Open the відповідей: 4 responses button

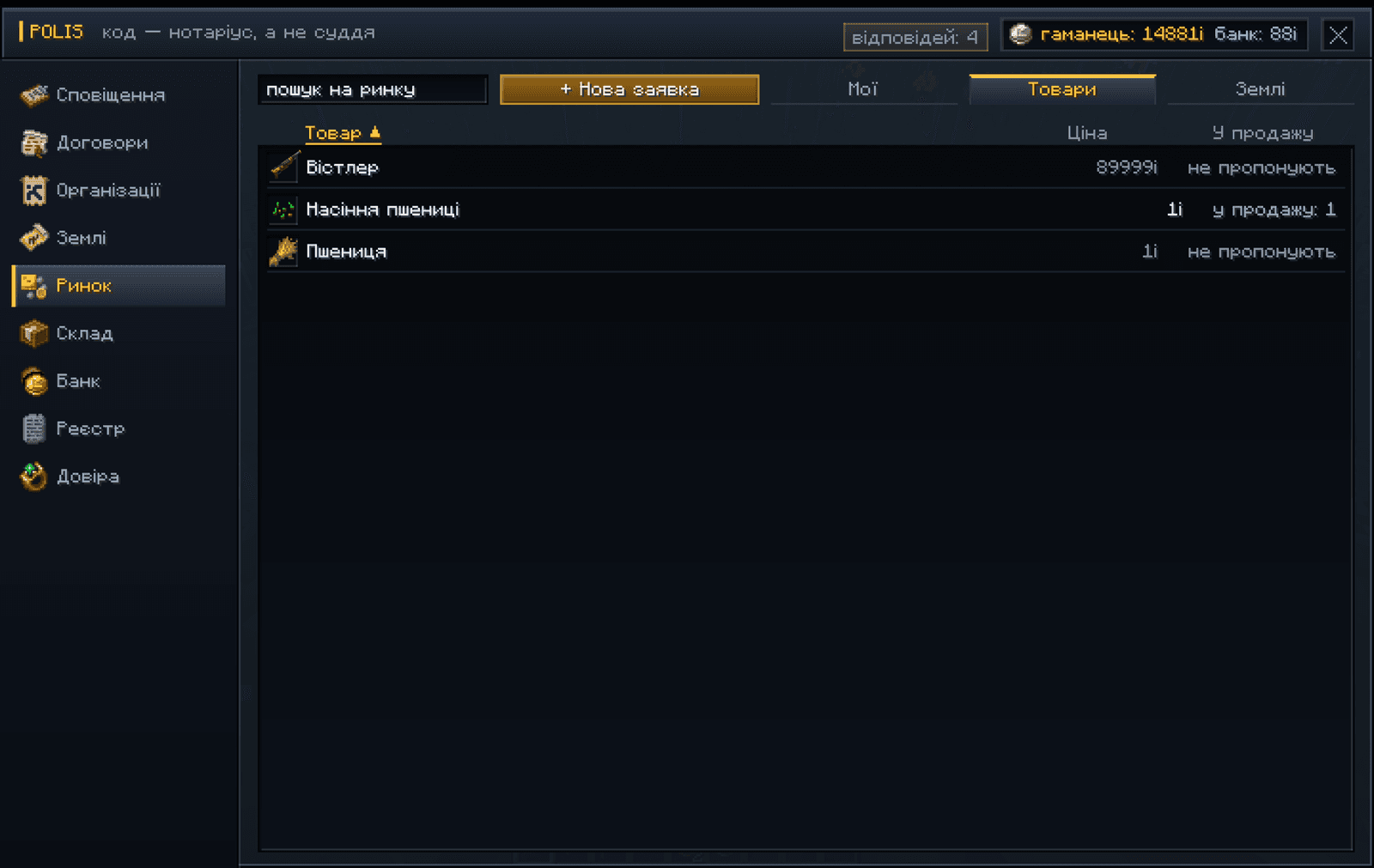tap(915, 37)
